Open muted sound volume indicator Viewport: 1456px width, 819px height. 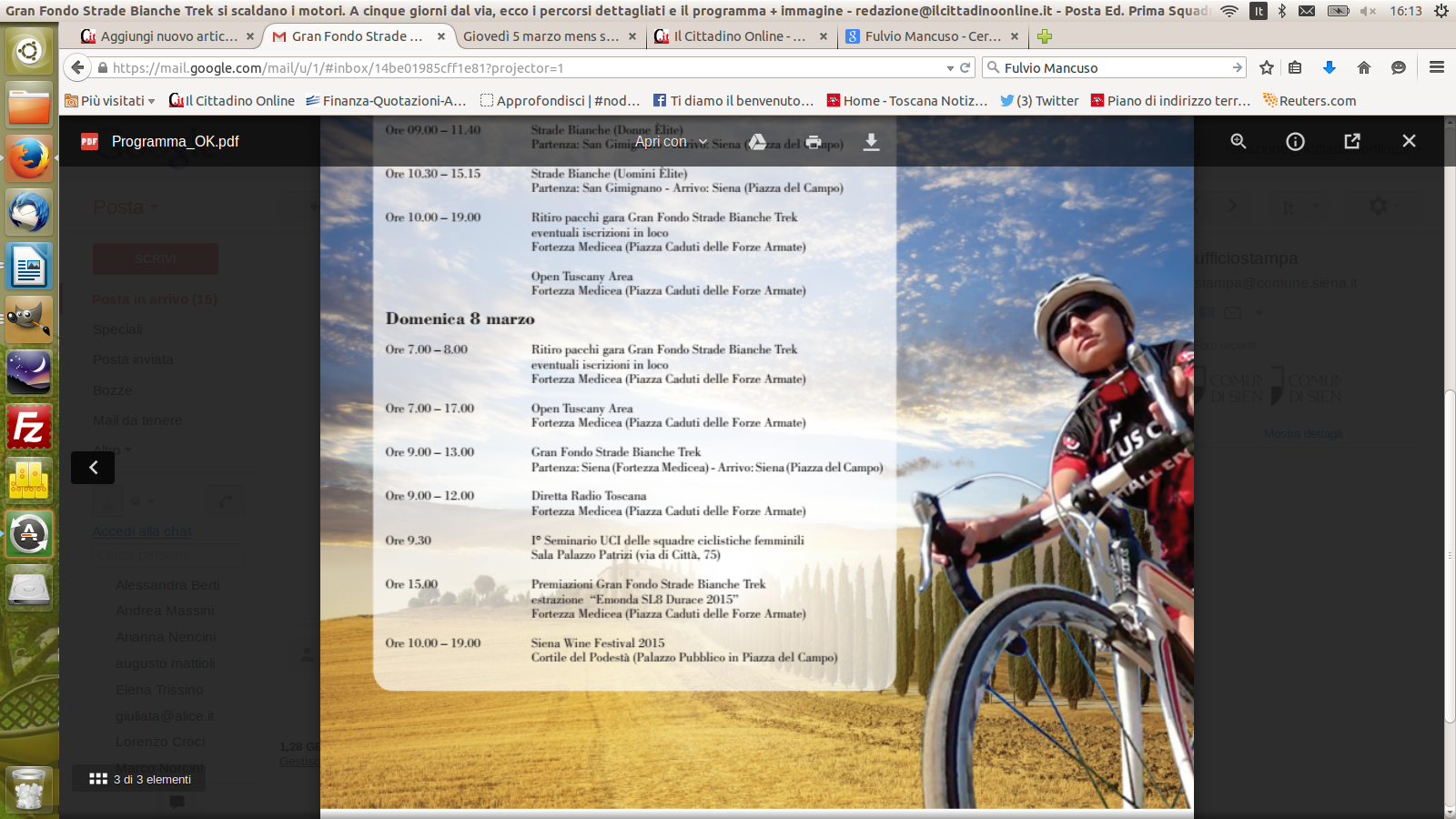[x=1368, y=11]
